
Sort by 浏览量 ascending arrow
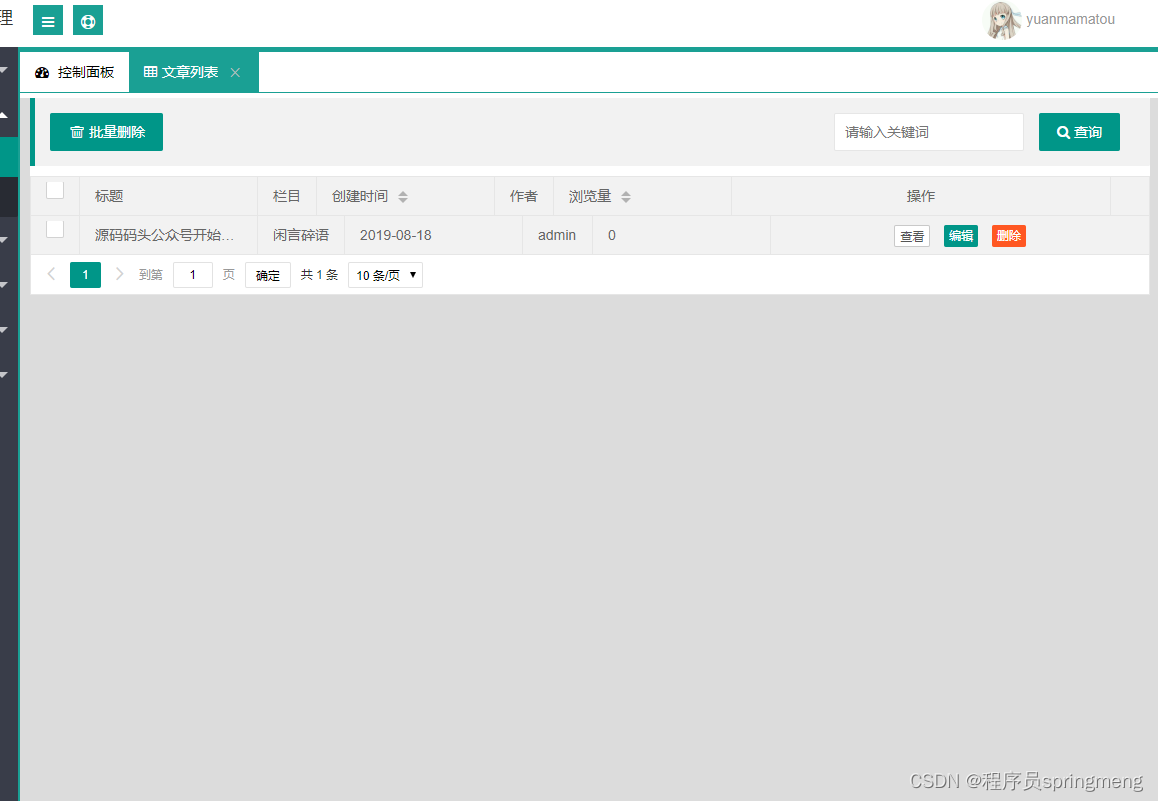pyautogui.click(x=626, y=193)
